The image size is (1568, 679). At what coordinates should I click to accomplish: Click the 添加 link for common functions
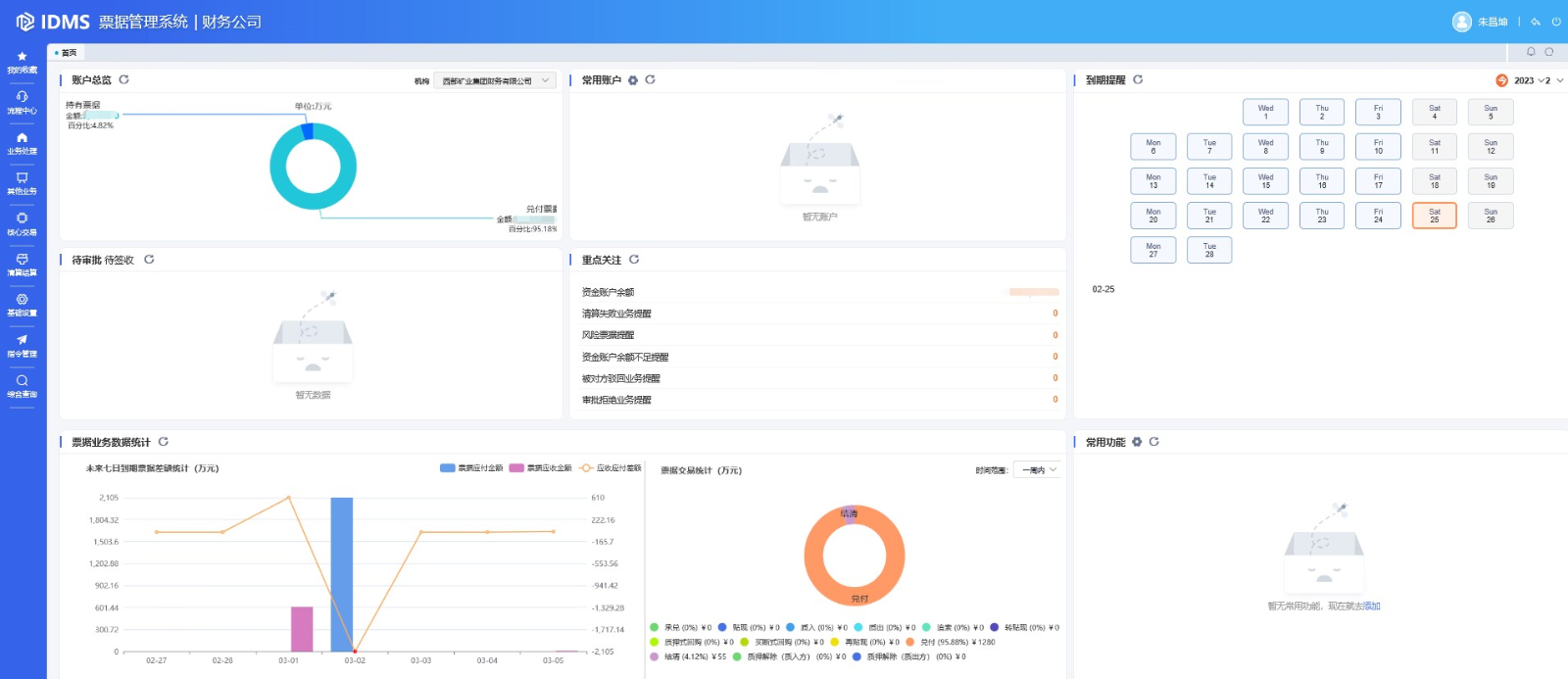point(1372,606)
